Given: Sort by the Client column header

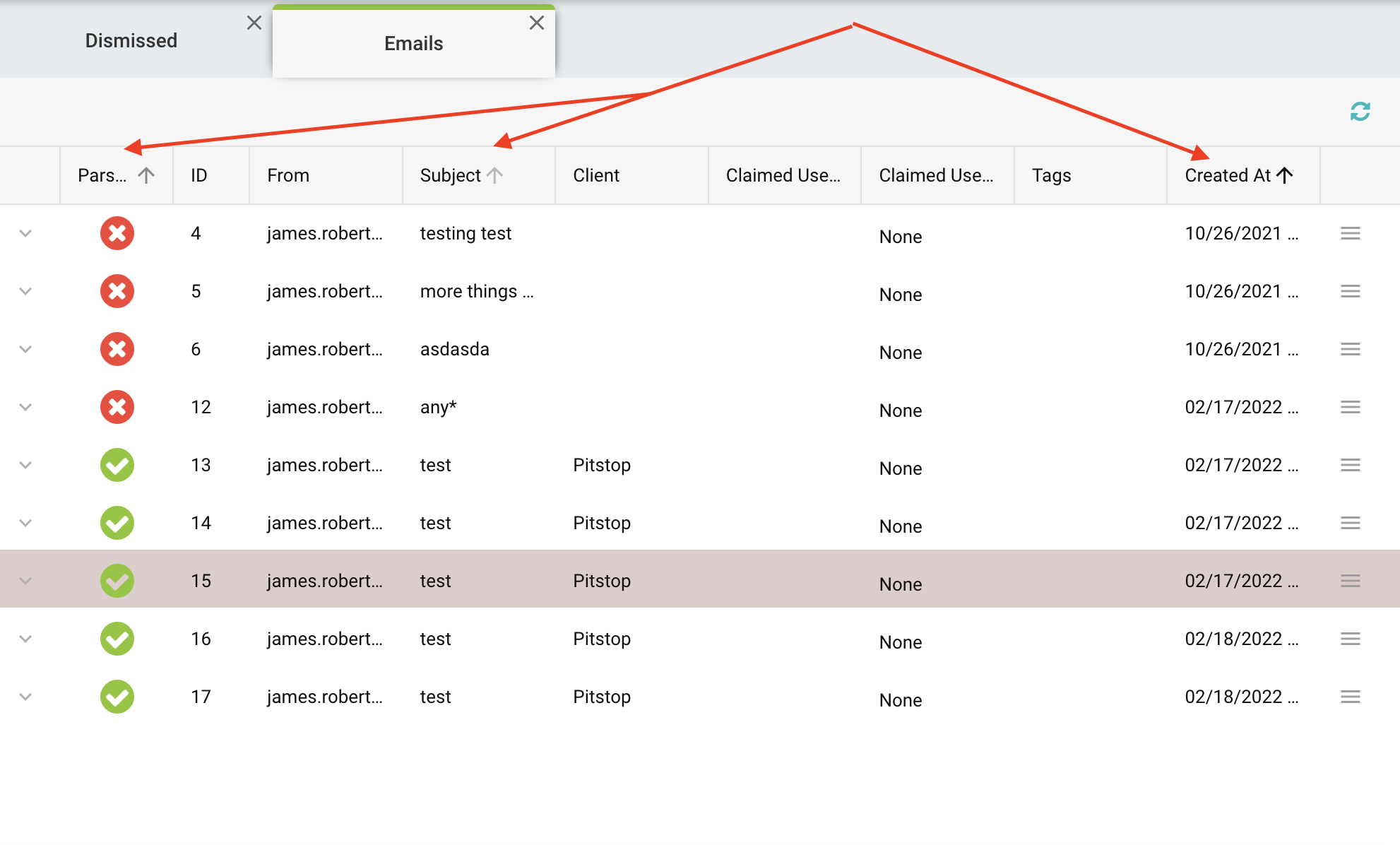Looking at the screenshot, I should coord(595,175).
